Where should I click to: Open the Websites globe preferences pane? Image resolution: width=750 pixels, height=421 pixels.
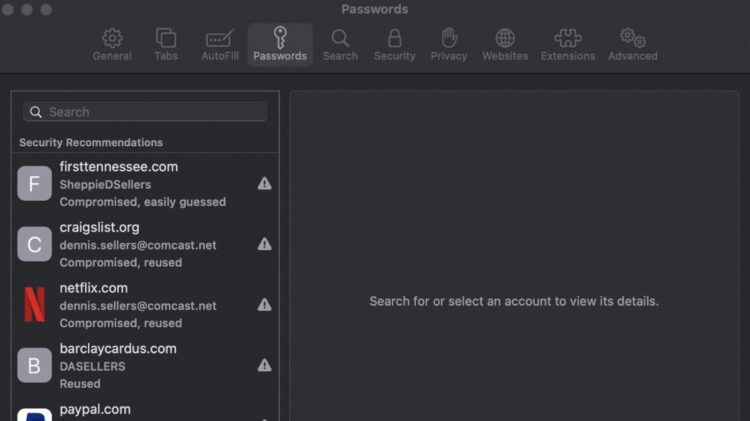[x=505, y=45]
